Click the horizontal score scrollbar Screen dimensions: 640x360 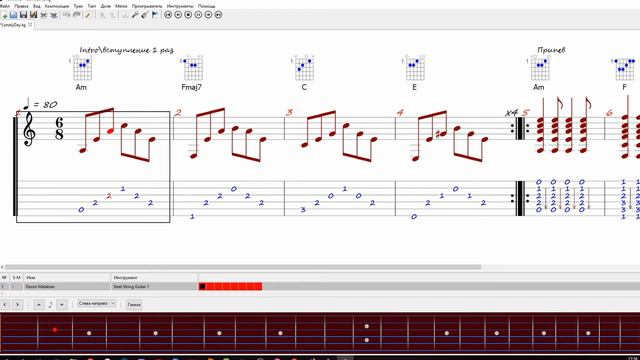tap(243, 267)
